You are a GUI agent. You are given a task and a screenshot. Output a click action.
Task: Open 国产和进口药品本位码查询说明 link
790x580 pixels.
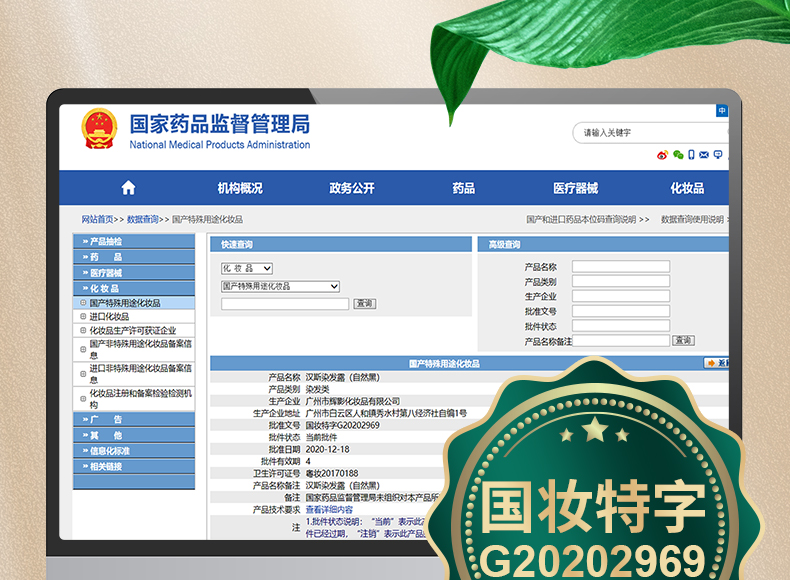coord(581,219)
